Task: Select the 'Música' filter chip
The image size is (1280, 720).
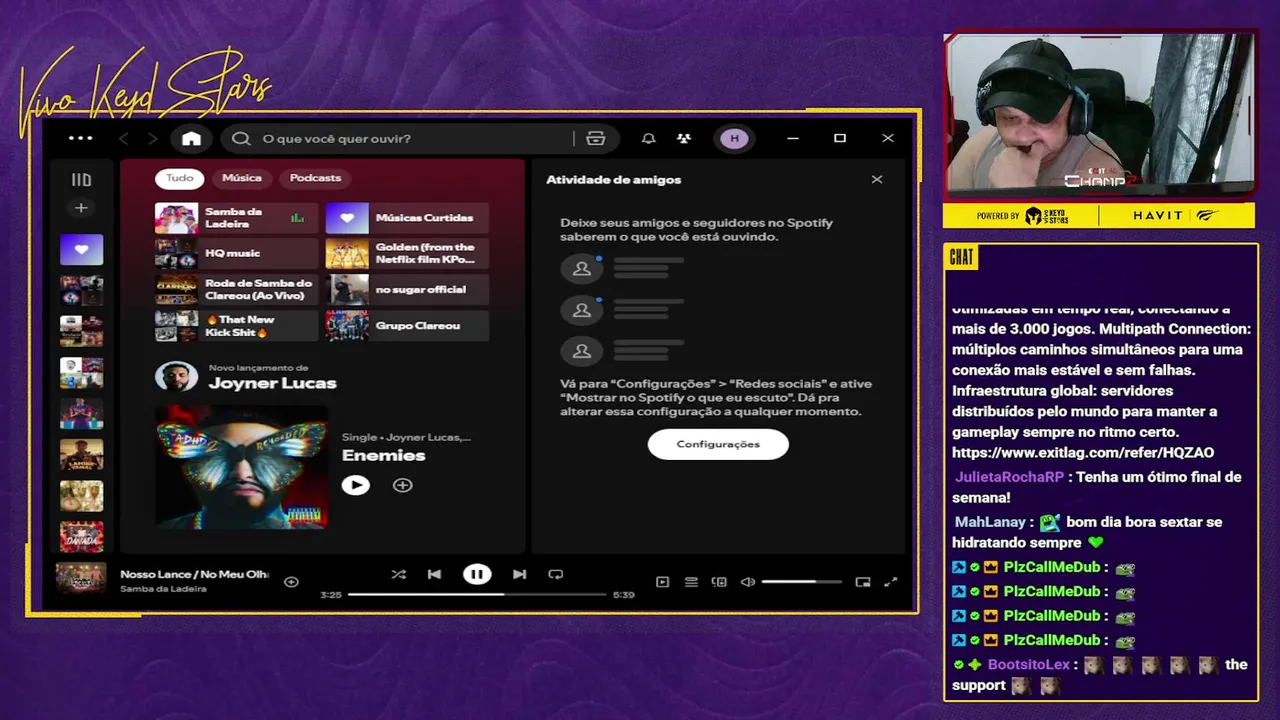Action: pyautogui.click(x=242, y=178)
